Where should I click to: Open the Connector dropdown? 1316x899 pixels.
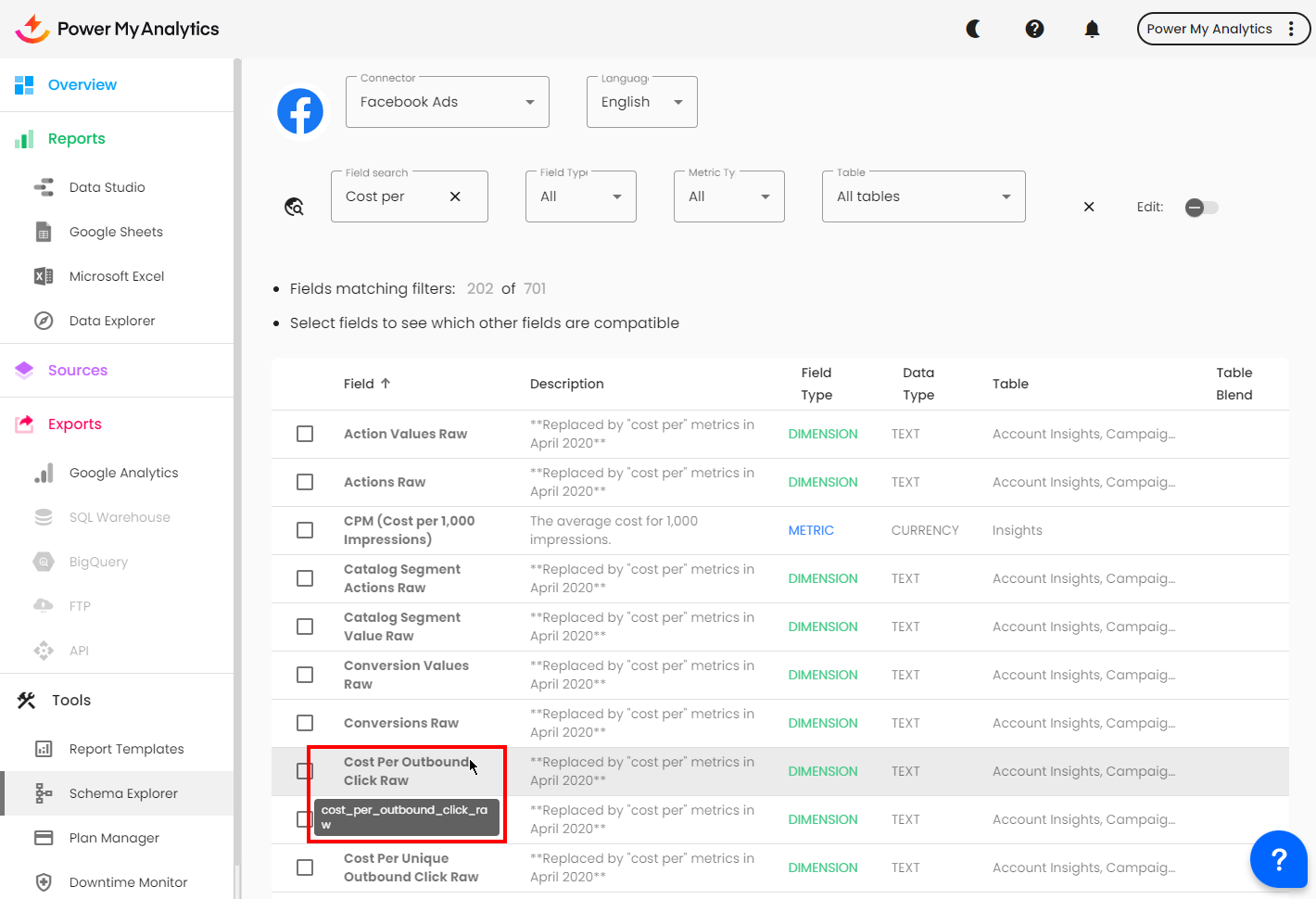click(447, 102)
